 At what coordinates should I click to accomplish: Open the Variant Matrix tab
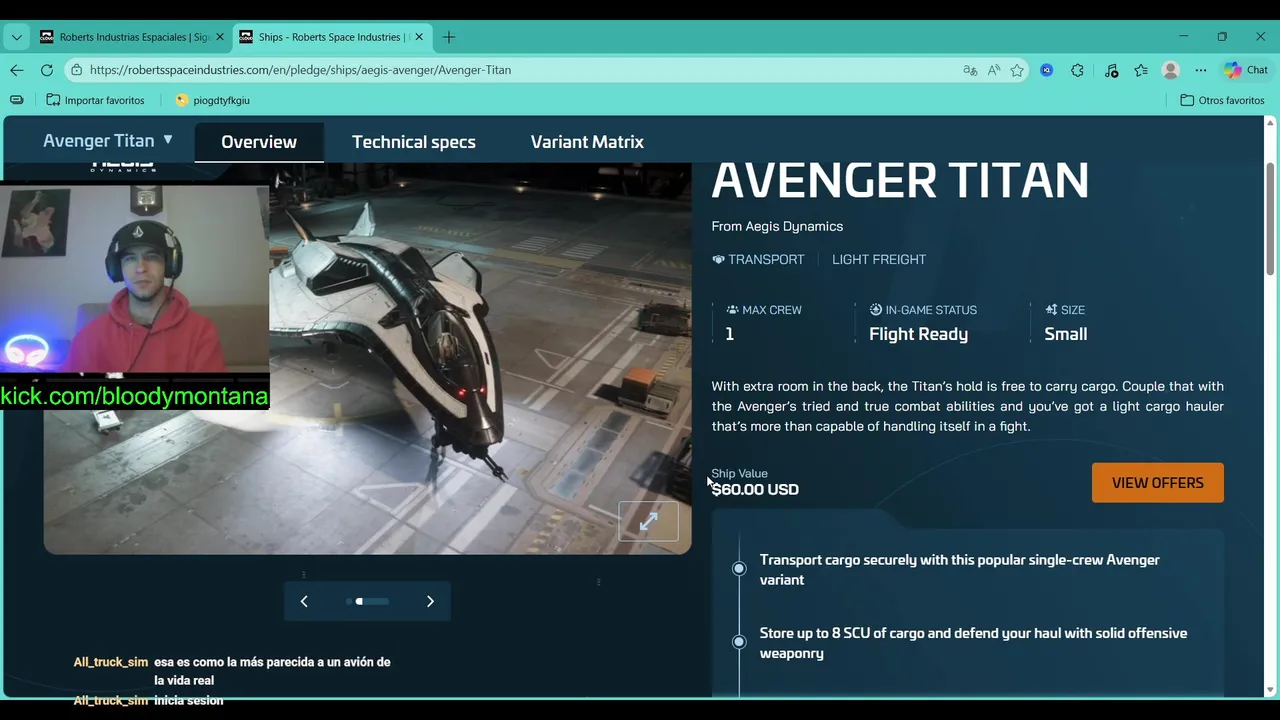point(587,142)
